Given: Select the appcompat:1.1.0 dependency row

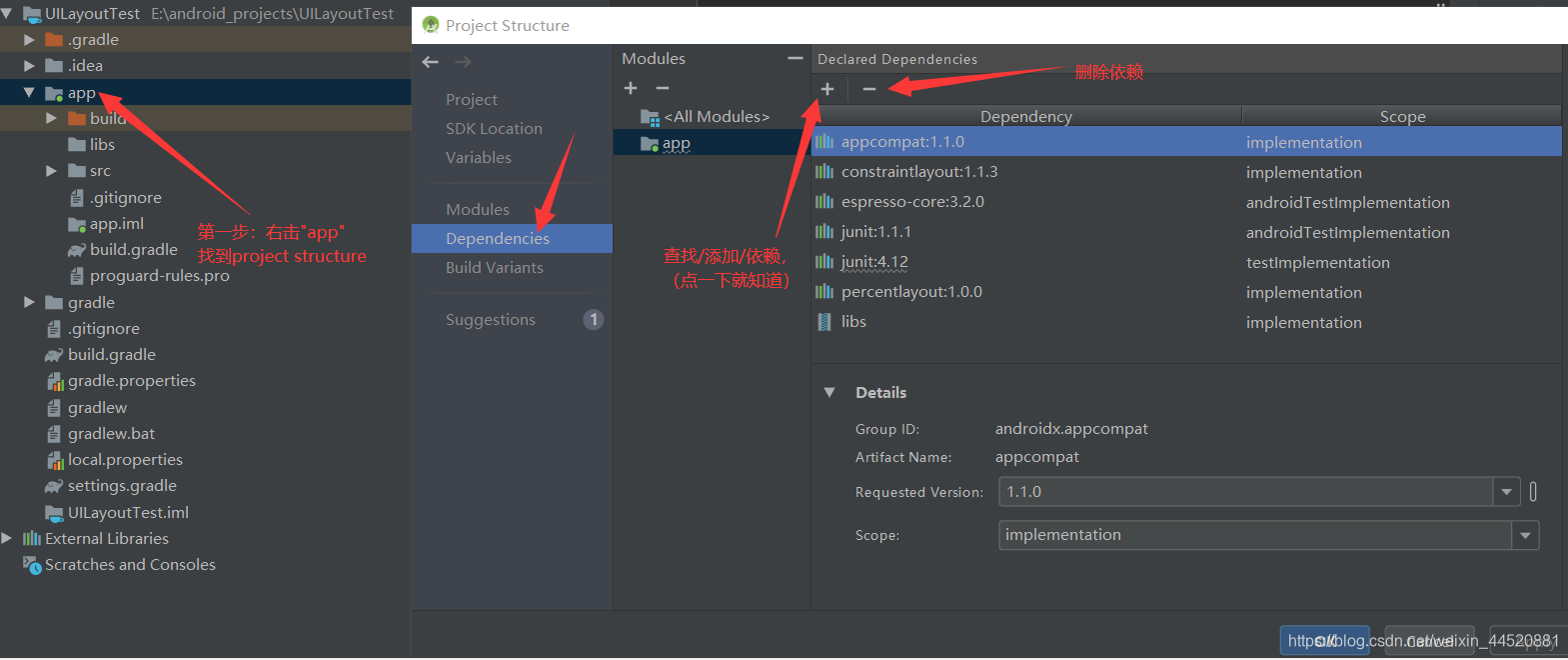Looking at the screenshot, I should (x=1186, y=142).
